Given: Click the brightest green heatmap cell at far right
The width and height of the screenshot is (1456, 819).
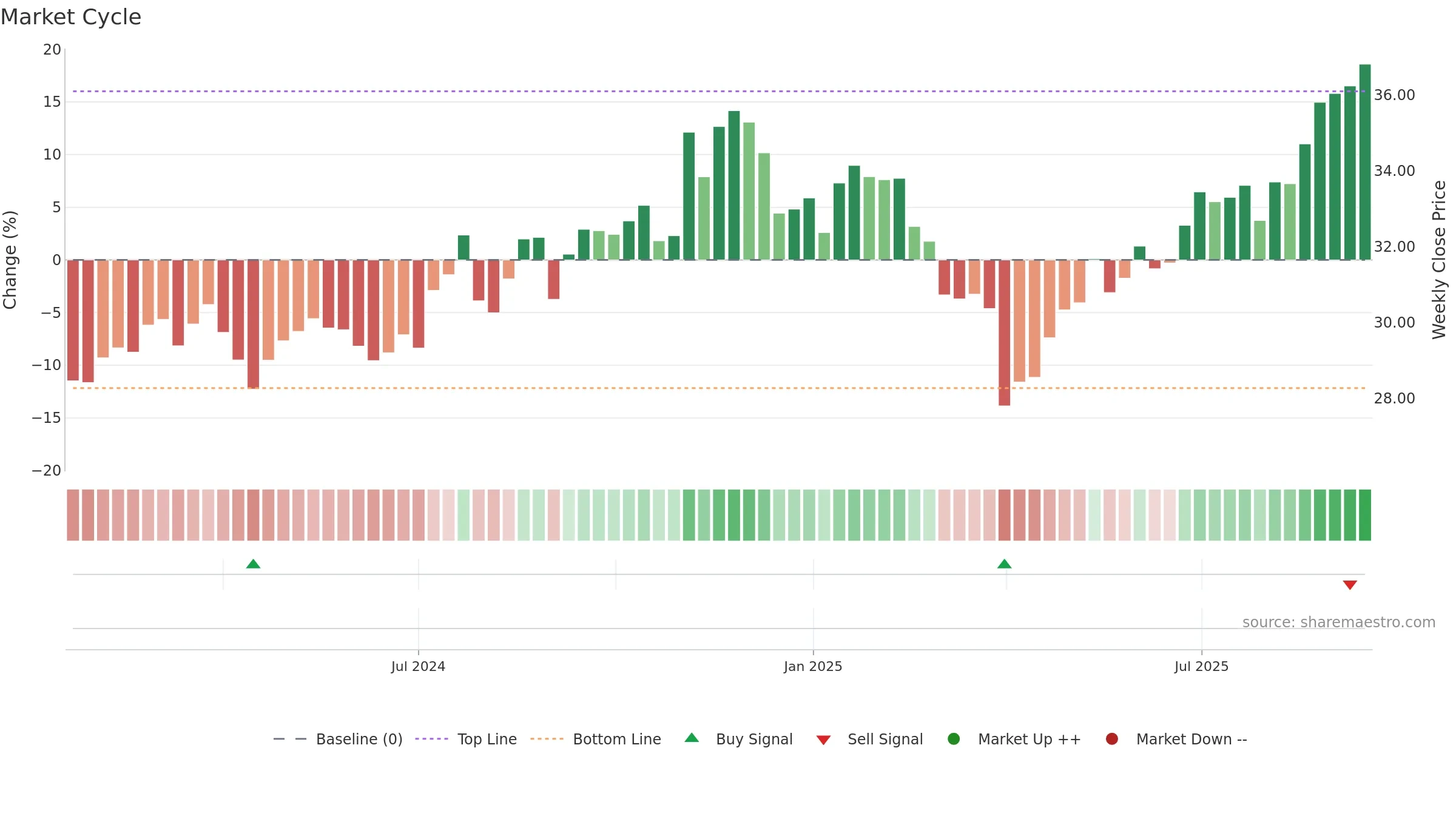Looking at the screenshot, I should point(1365,515).
